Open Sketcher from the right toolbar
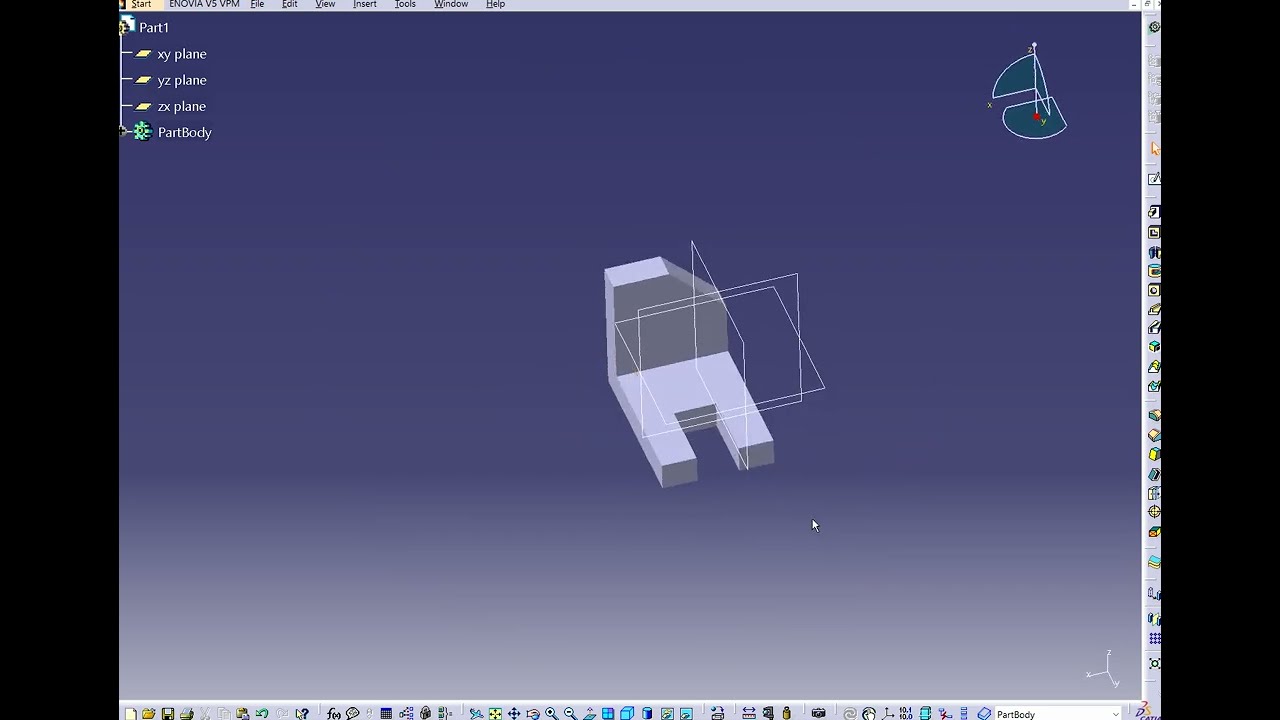The width and height of the screenshot is (1280, 720). (1154, 178)
